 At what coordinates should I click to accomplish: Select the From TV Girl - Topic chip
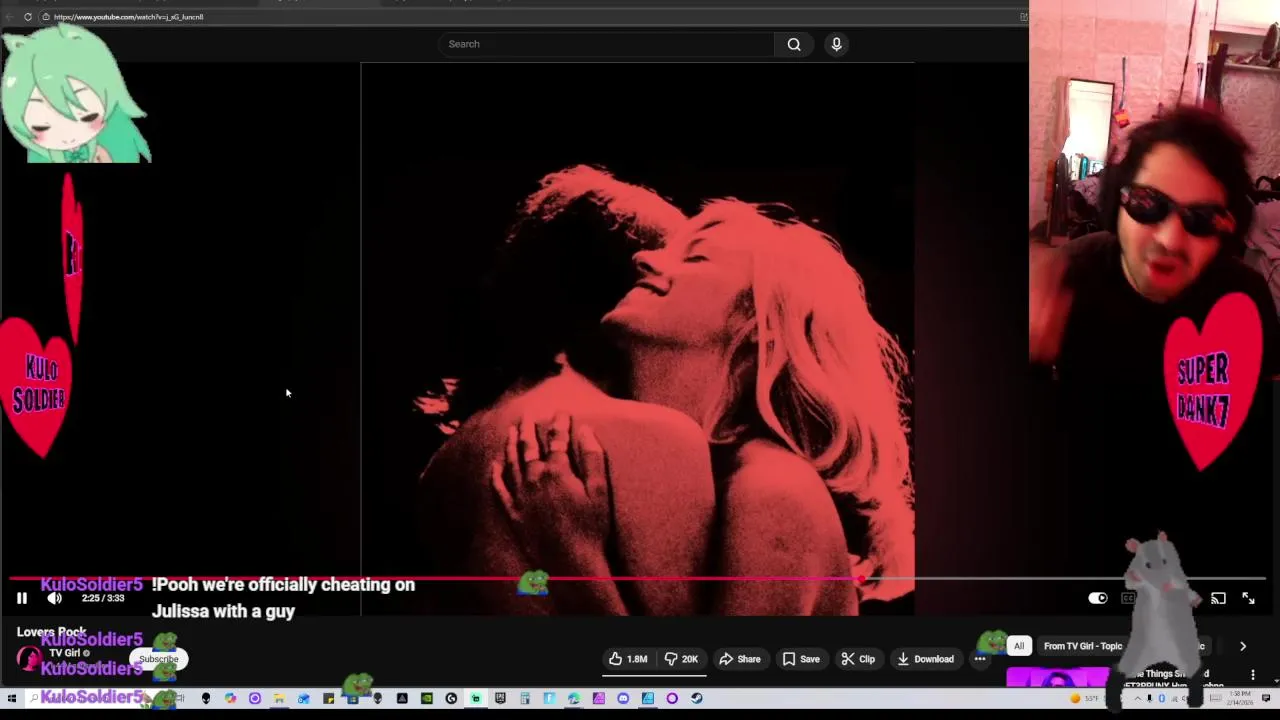click(x=1083, y=646)
